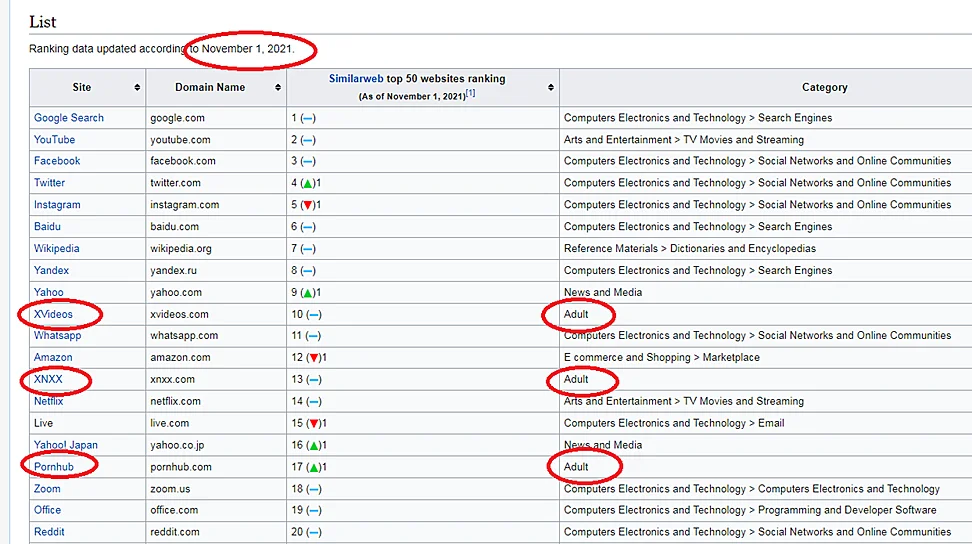Select 'Reference Materials > Dictionaries and Encyclopedias' category
972x544 pixels.
pos(690,248)
